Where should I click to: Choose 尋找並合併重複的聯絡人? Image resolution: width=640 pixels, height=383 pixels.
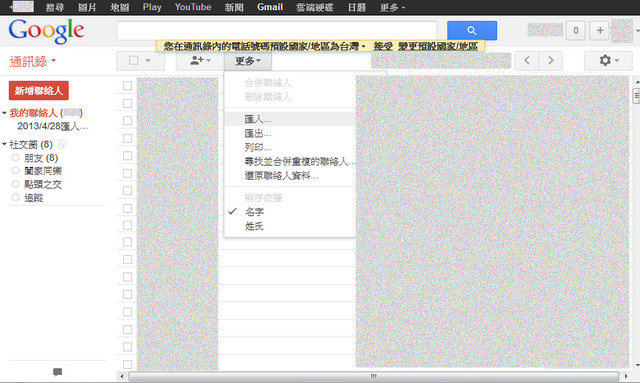299,162
